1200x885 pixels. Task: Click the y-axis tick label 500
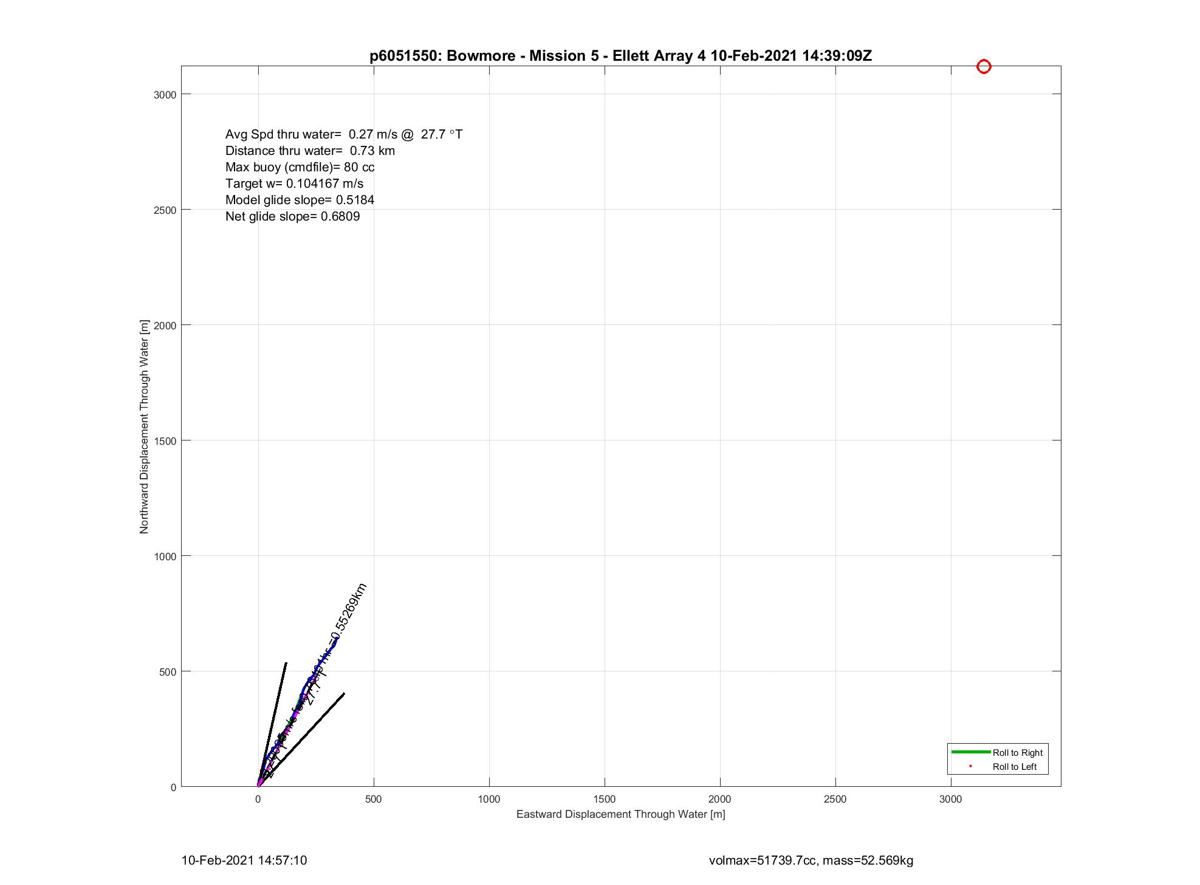click(x=167, y=672)
